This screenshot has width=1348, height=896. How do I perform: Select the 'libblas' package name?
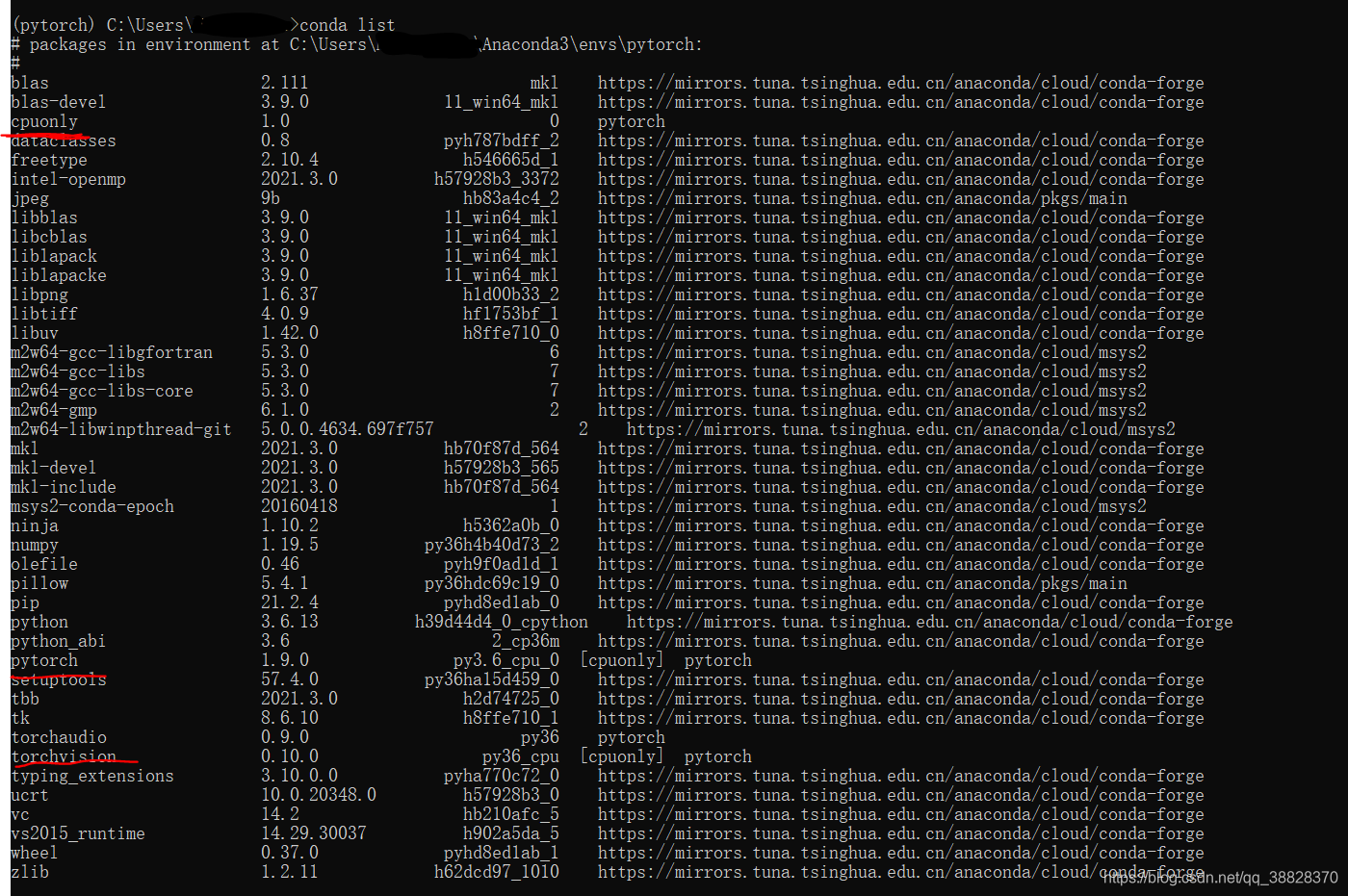(44, 218)
